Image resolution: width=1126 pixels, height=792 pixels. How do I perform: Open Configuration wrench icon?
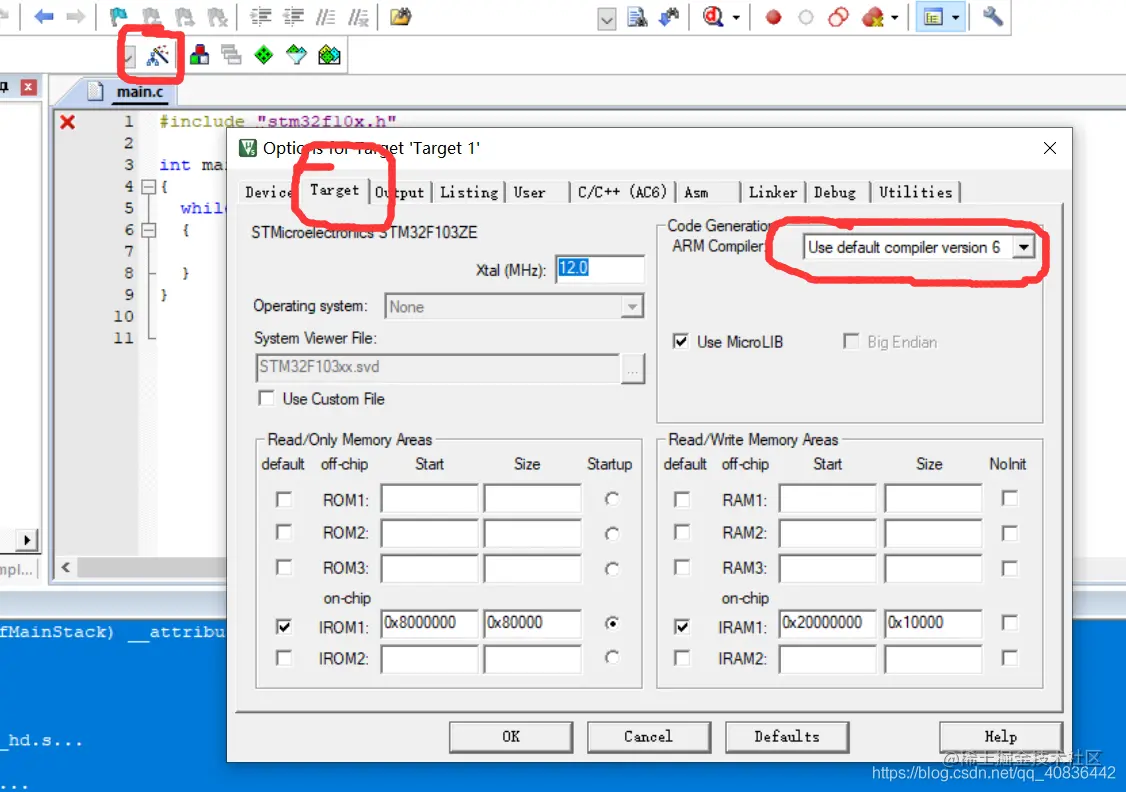(x=992, y=17)
